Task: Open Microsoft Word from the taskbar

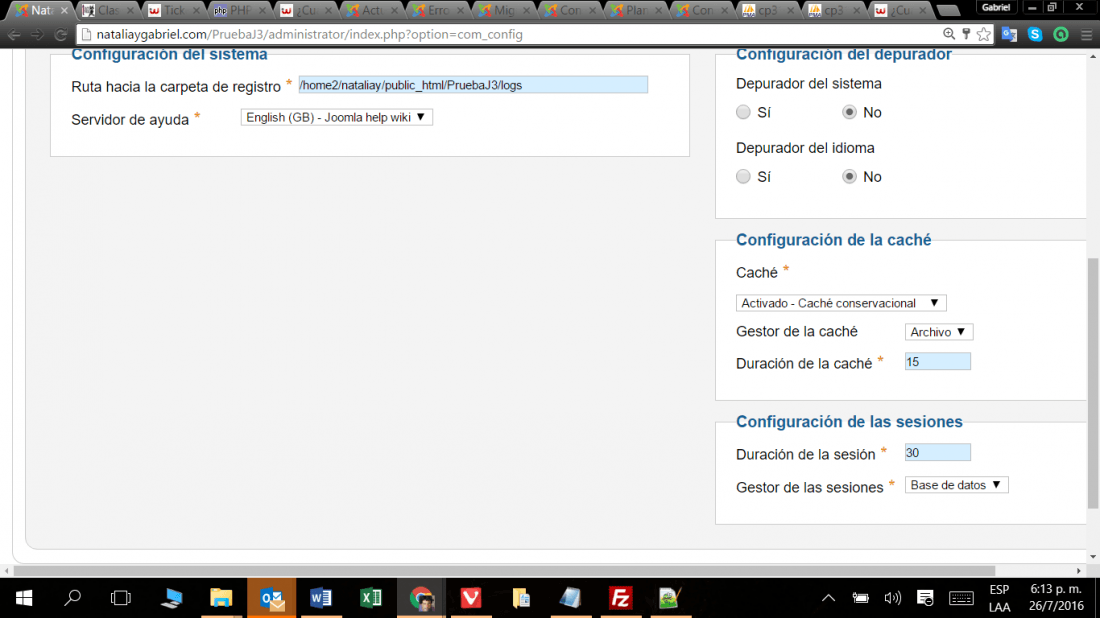Action: tap(321, 598)
